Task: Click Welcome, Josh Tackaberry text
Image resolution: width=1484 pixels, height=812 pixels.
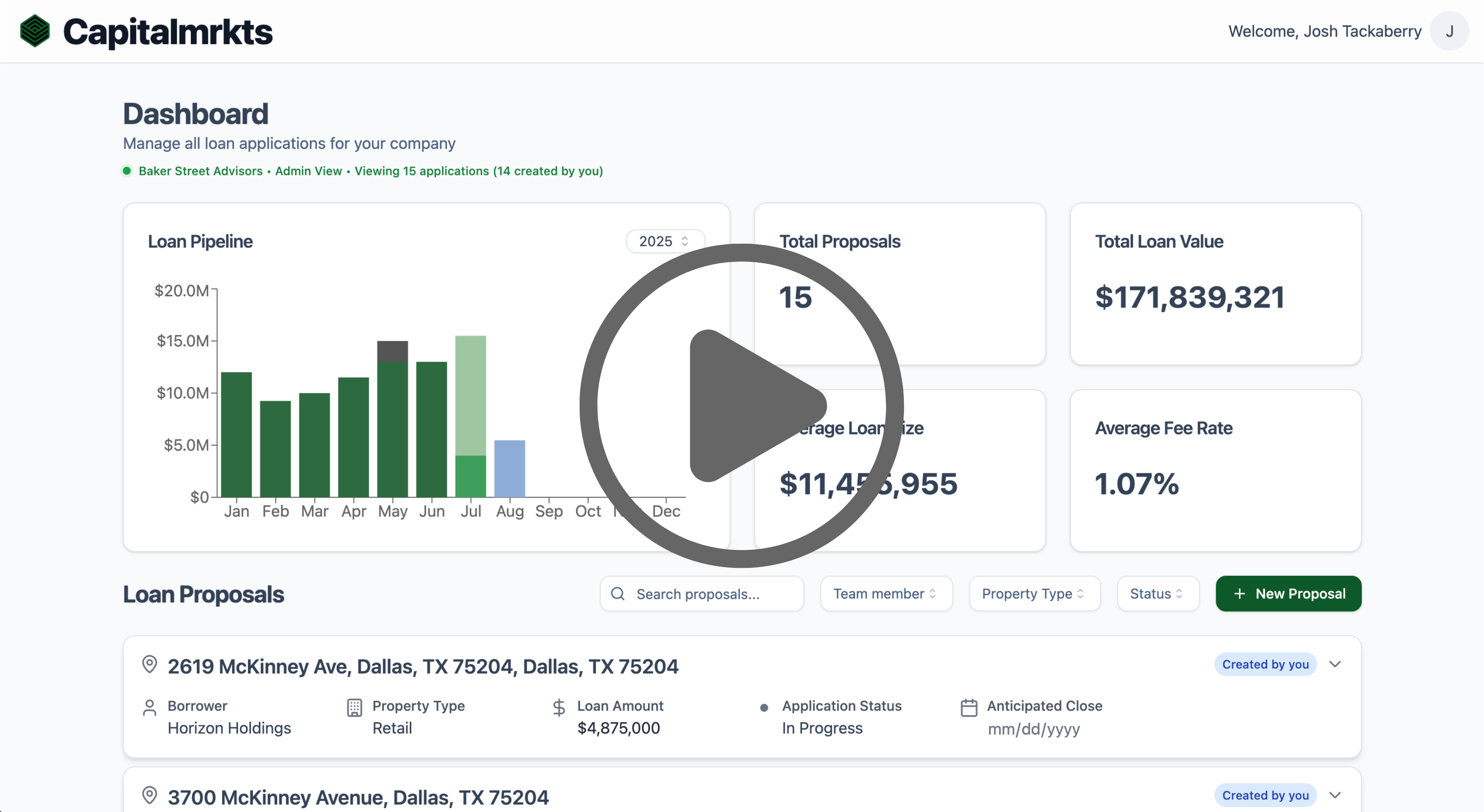Action: click(1325, 31)
